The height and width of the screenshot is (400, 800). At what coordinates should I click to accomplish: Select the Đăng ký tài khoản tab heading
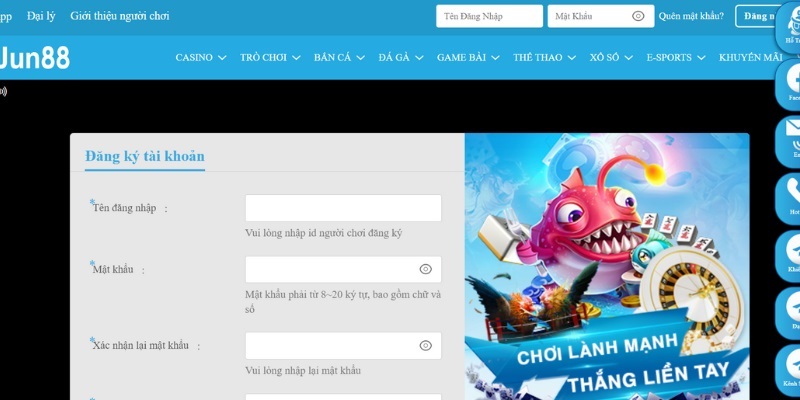click(x=145, y=156)
